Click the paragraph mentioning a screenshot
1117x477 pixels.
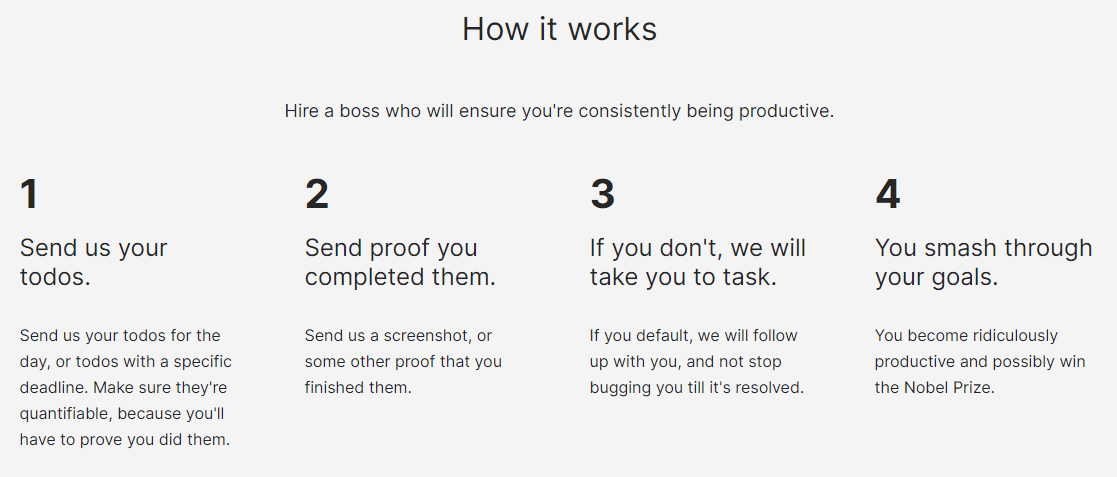point(403,362)
